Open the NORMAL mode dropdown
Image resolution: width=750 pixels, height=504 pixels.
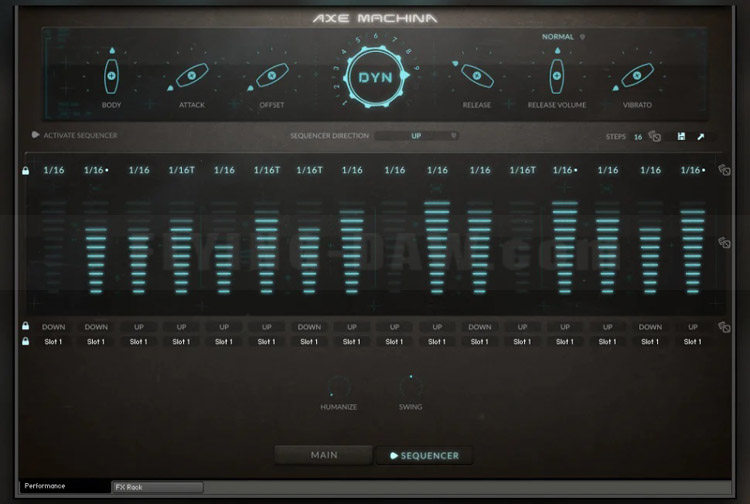[x=563, y=37]
